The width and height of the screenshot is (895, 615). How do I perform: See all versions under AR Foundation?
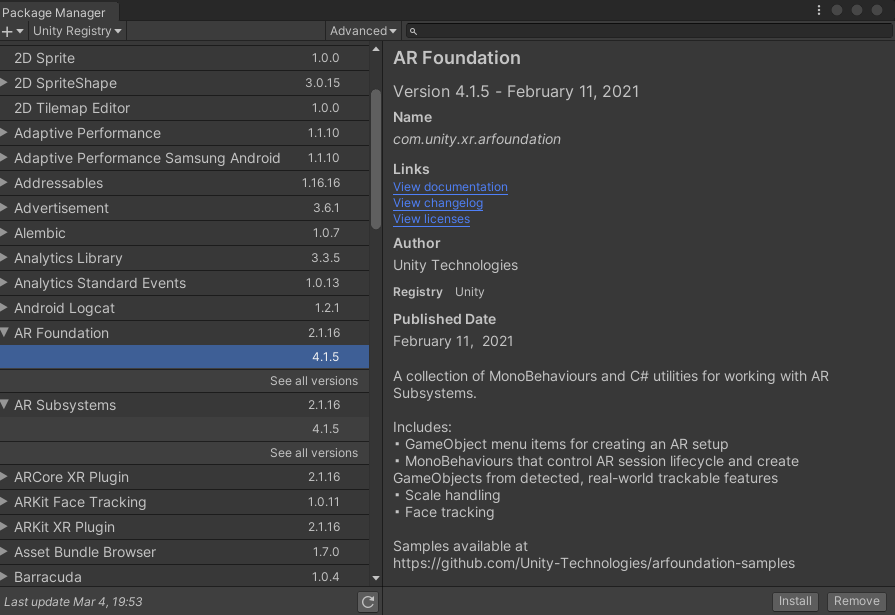point(313,381)
